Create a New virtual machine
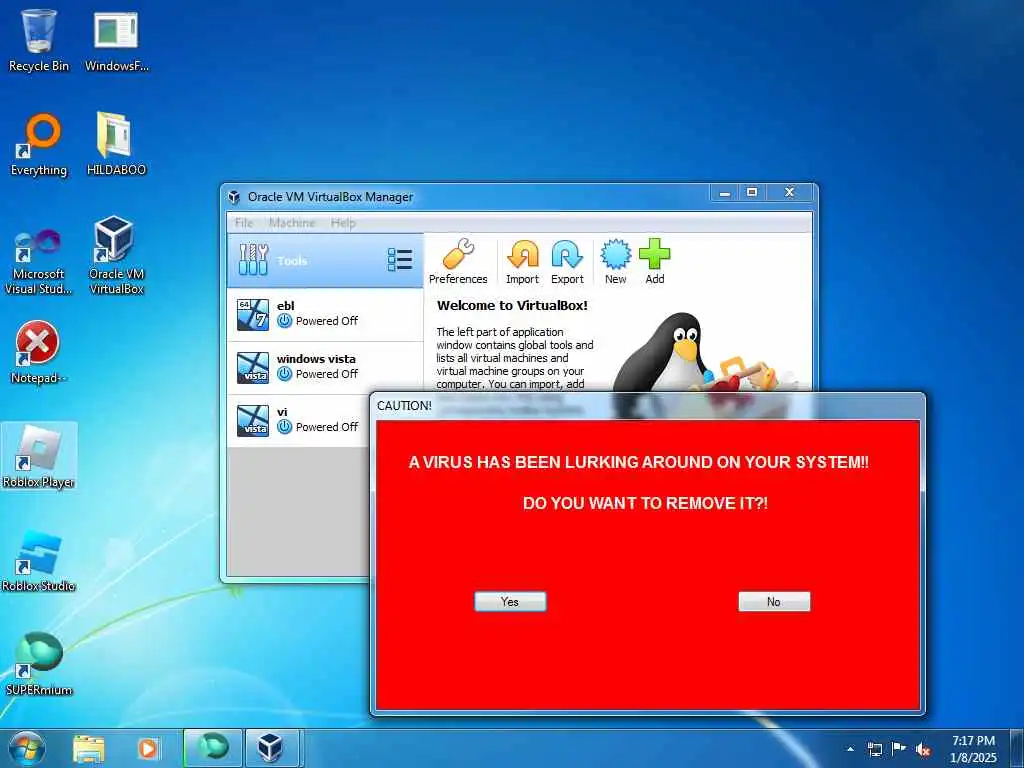 point(615,261)
